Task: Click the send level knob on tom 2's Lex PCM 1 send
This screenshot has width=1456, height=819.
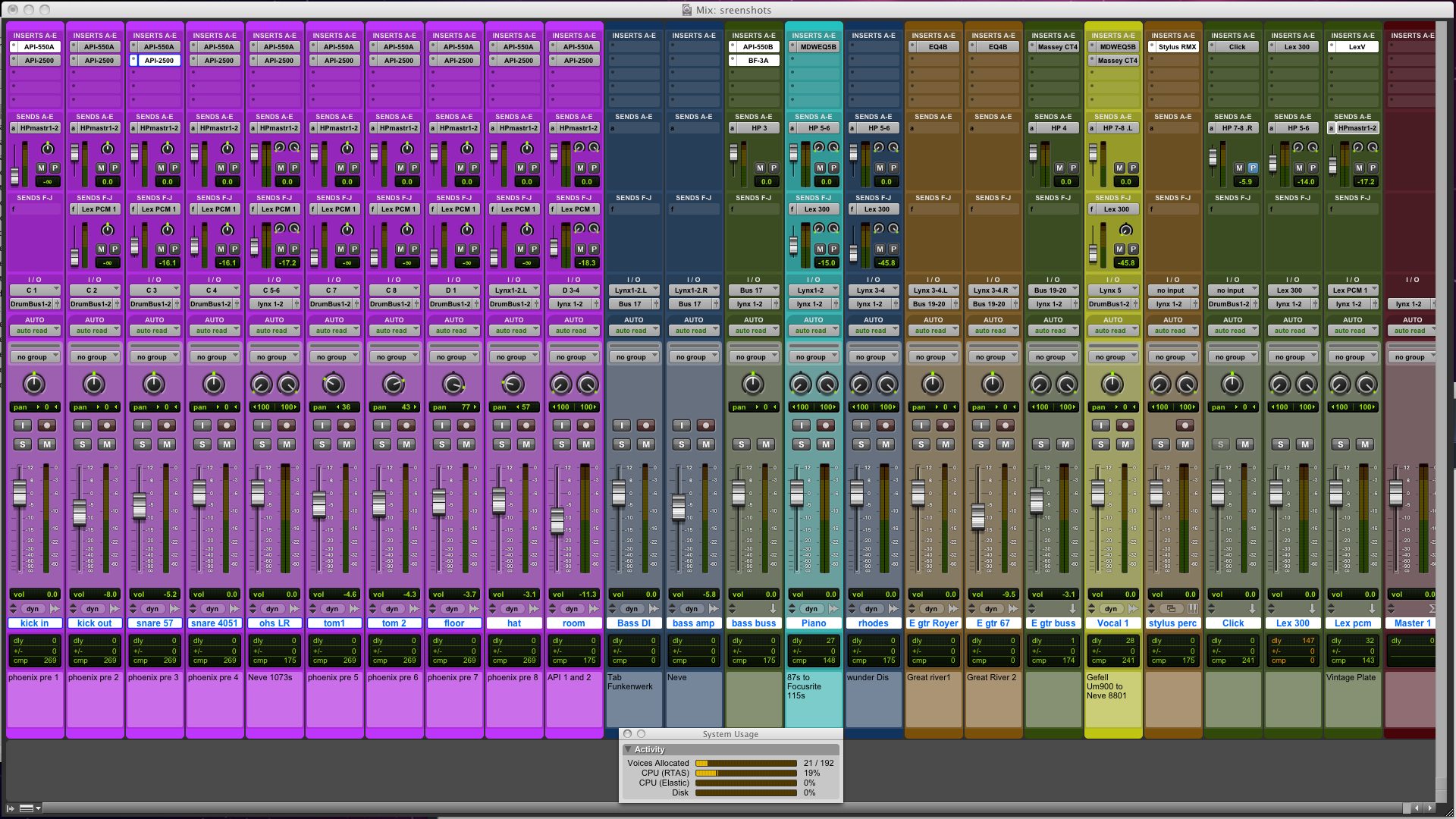Action: 406,230
